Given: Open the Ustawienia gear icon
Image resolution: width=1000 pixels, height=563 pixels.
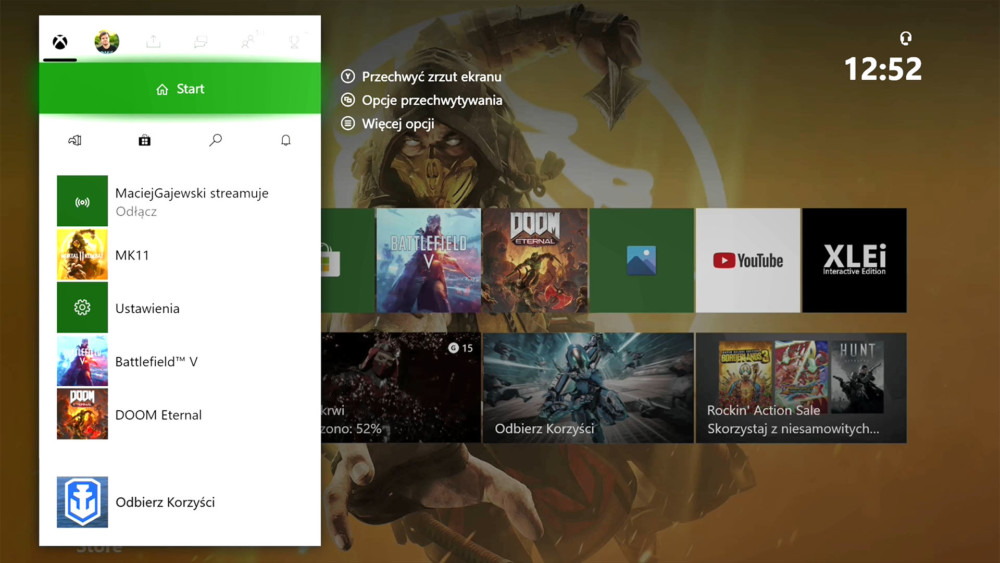Looking at the screenshot, I should coord(82,308).
